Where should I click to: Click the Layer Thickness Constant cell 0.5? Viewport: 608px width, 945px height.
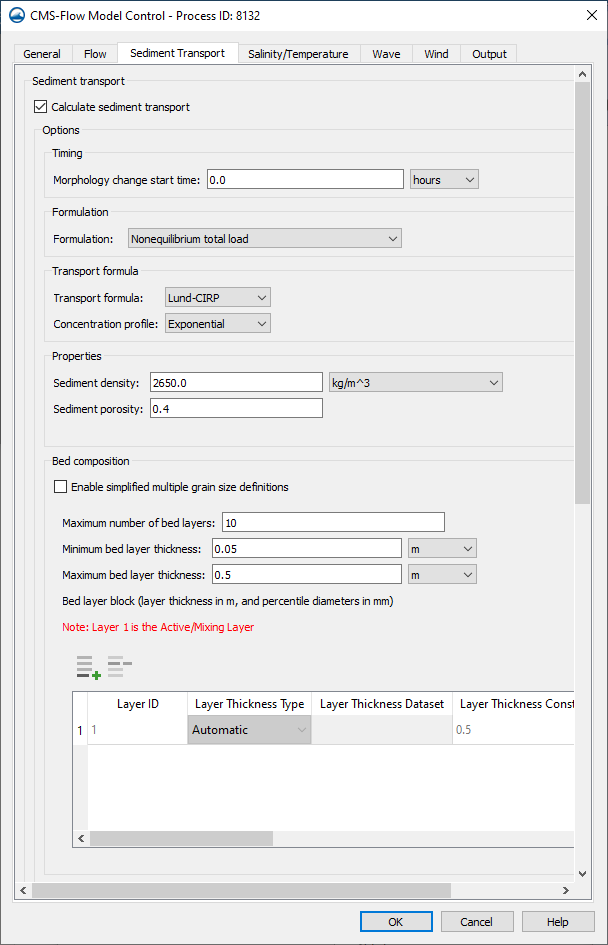pyautogui.click(x=513, y=730)
